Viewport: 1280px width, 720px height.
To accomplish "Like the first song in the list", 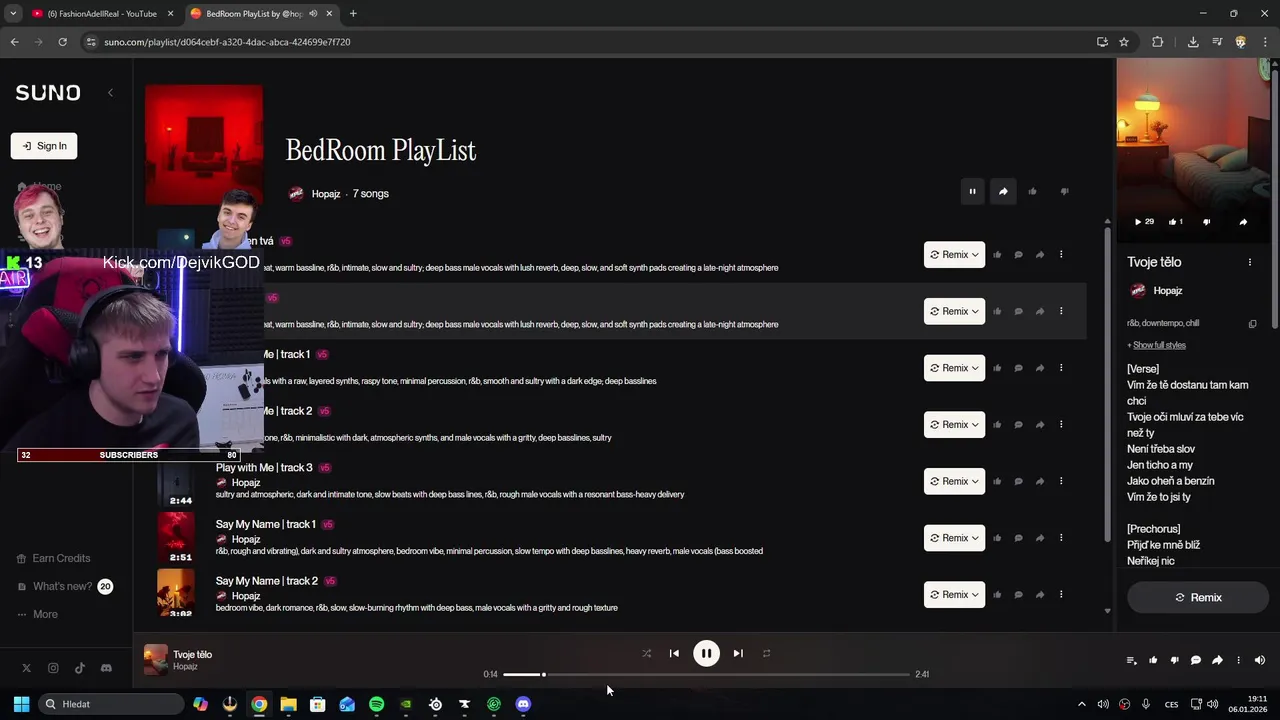I will click(997, 255).
